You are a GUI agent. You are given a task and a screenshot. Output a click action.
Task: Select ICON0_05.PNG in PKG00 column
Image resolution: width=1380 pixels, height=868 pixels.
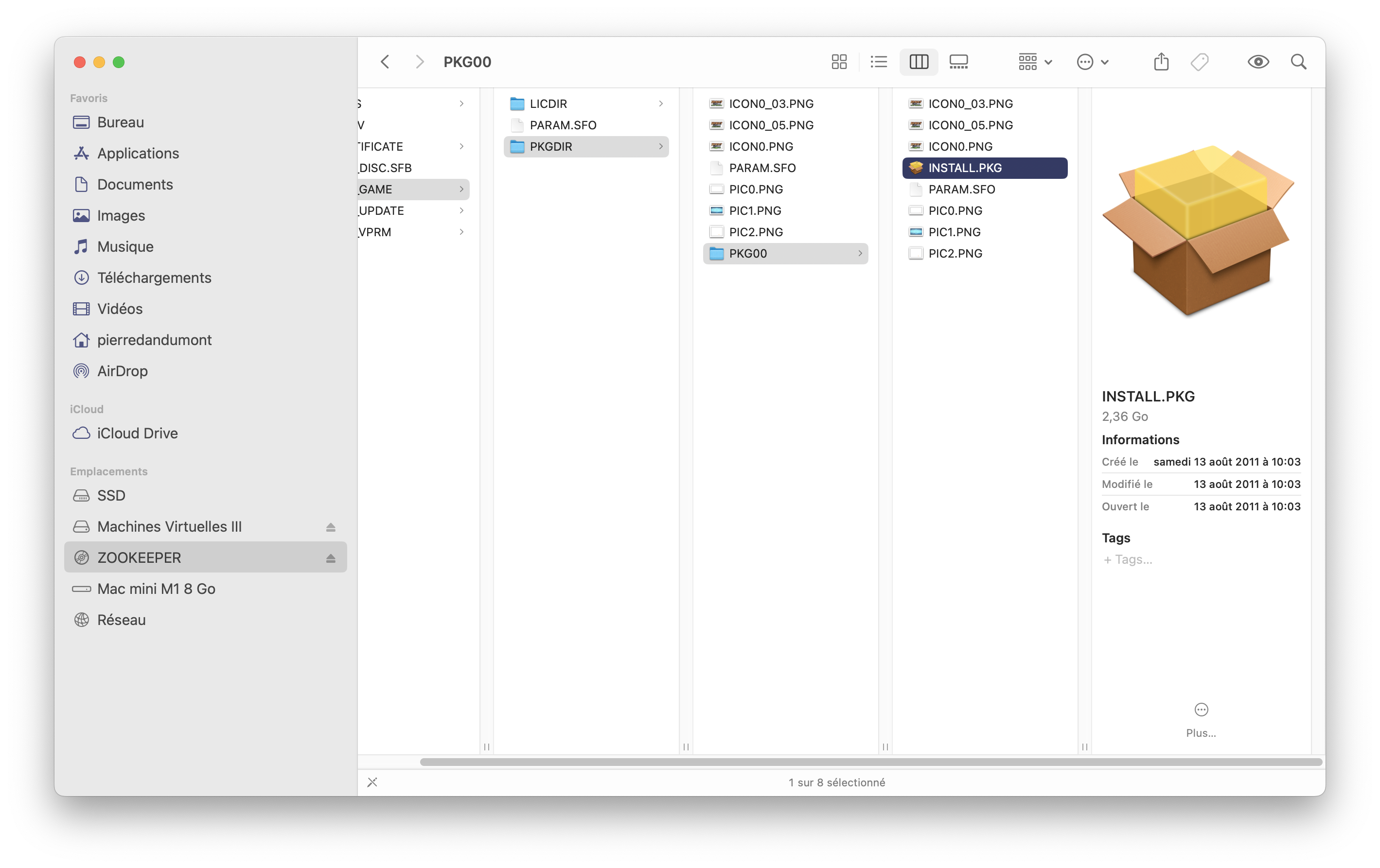pos(985,125)
